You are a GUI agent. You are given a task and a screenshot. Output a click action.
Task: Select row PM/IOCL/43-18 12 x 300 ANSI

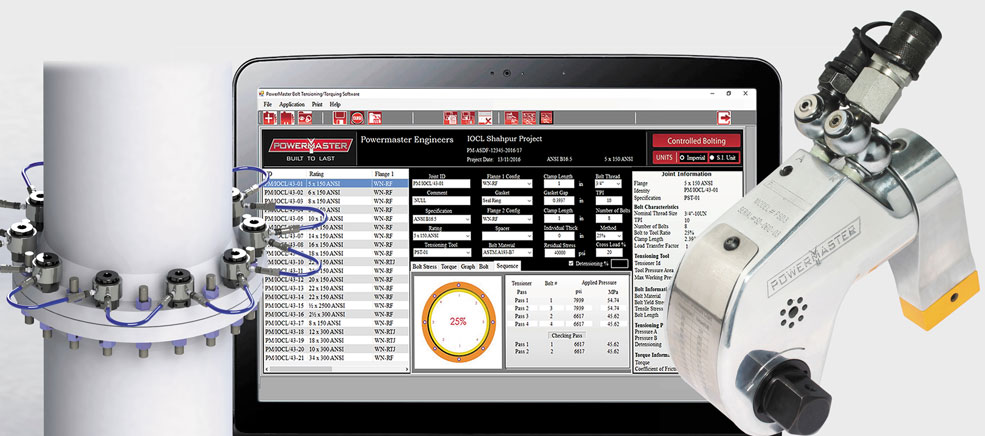pos(337,331)
